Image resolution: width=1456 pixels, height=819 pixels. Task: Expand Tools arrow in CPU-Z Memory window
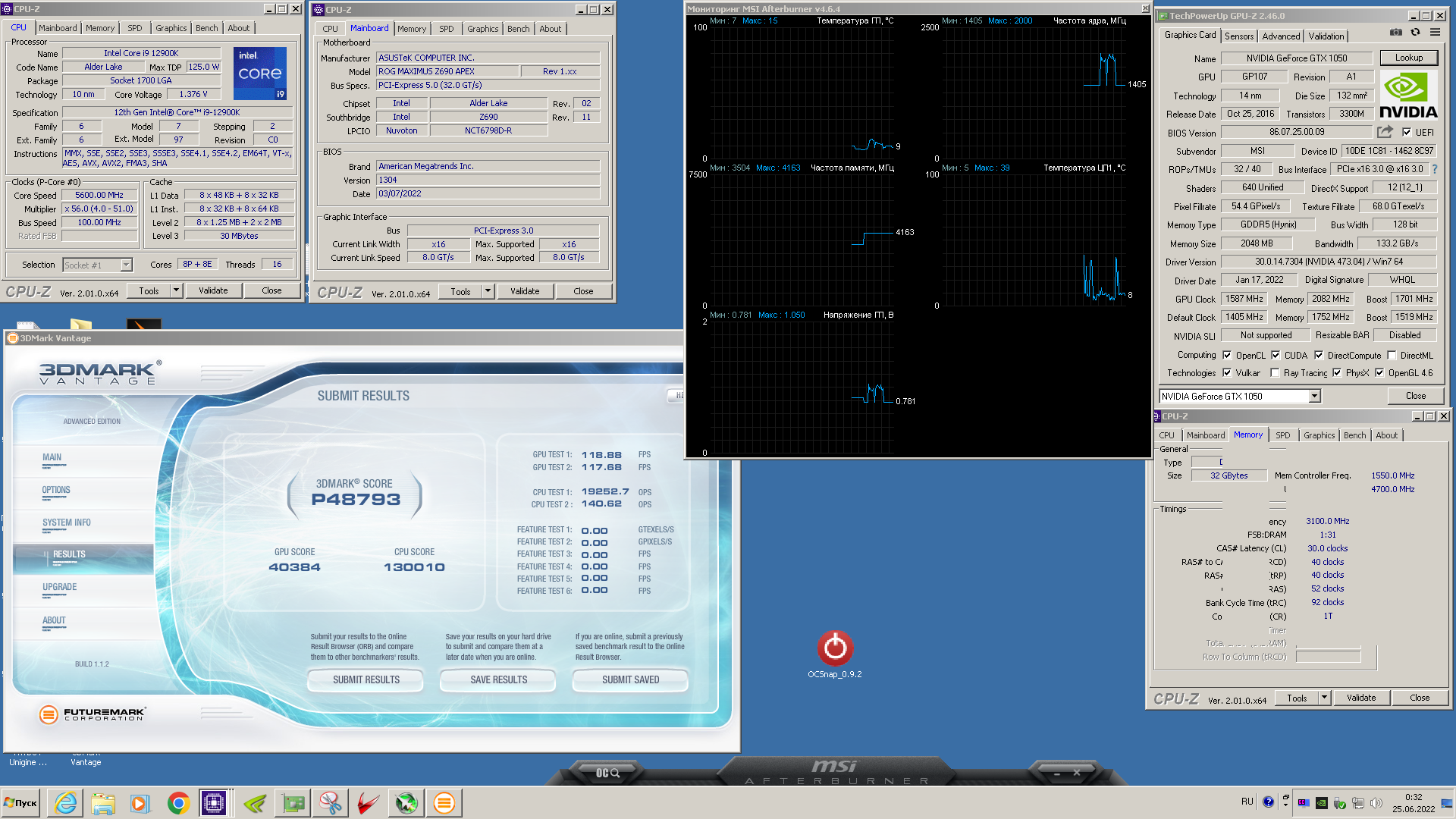(x=1324, y=698)
